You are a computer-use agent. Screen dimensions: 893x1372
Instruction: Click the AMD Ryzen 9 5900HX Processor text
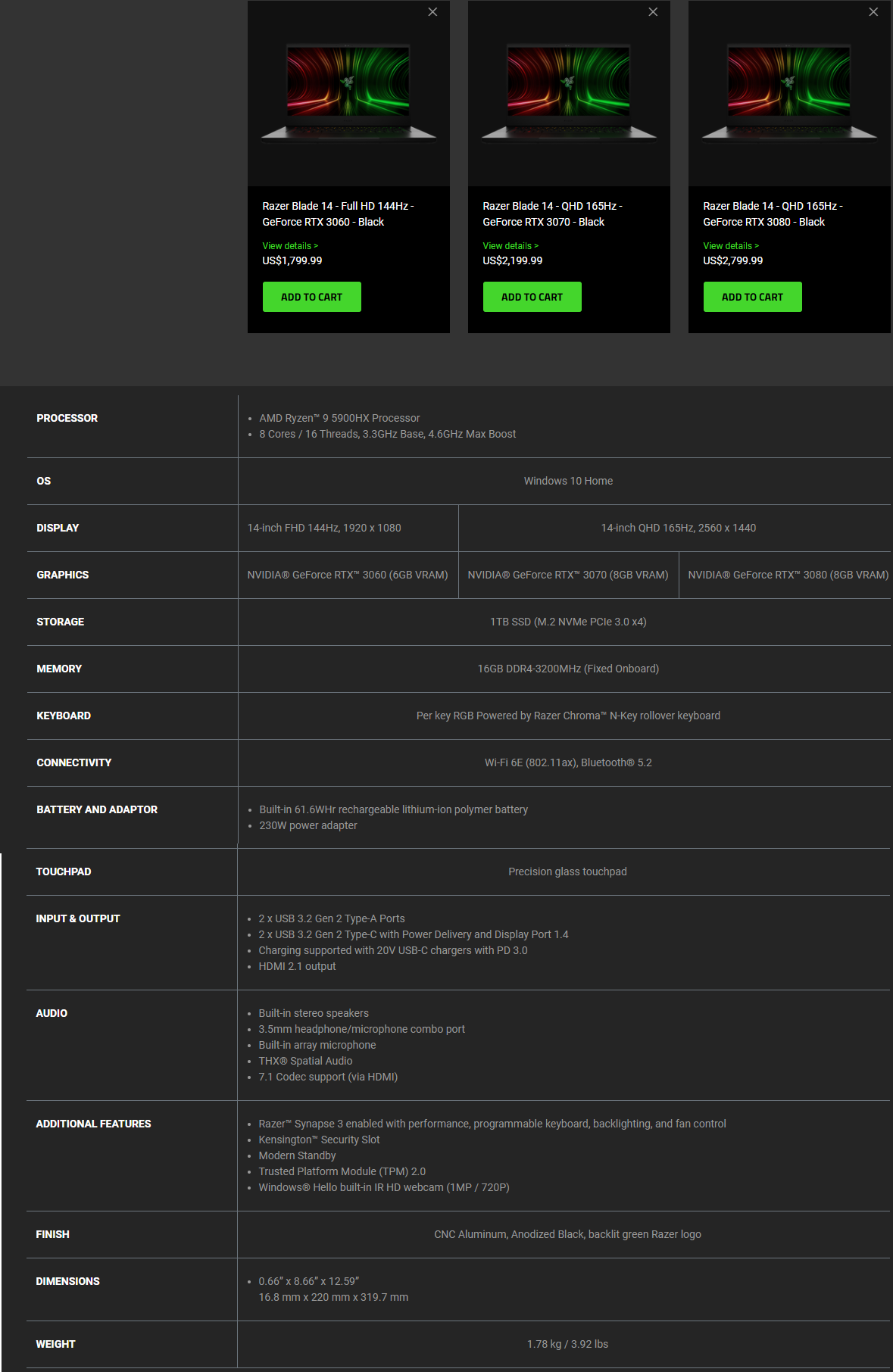click(339, 418)
